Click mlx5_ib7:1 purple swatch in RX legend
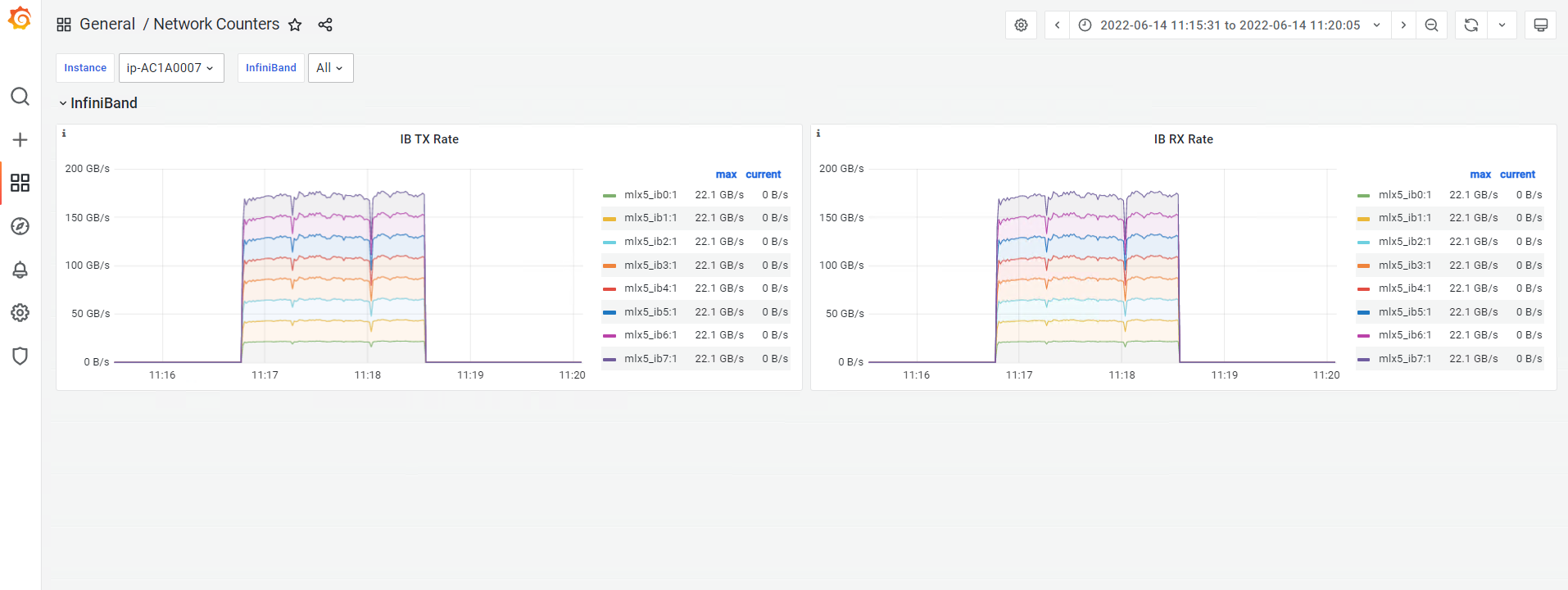 click(1363, 360)
